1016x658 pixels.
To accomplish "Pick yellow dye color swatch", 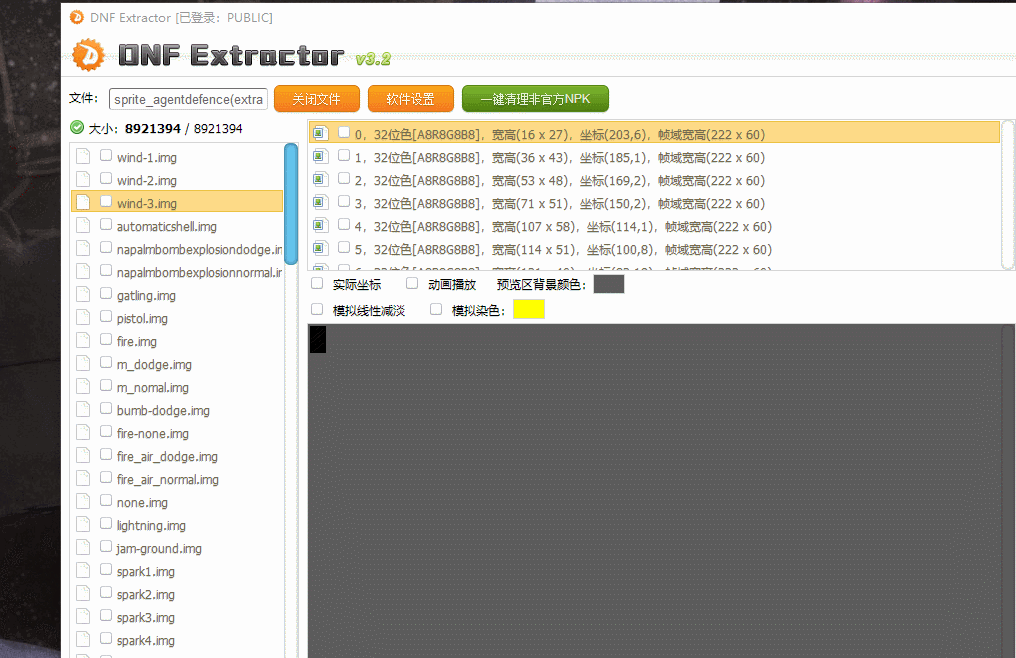I will pos(529,309).
